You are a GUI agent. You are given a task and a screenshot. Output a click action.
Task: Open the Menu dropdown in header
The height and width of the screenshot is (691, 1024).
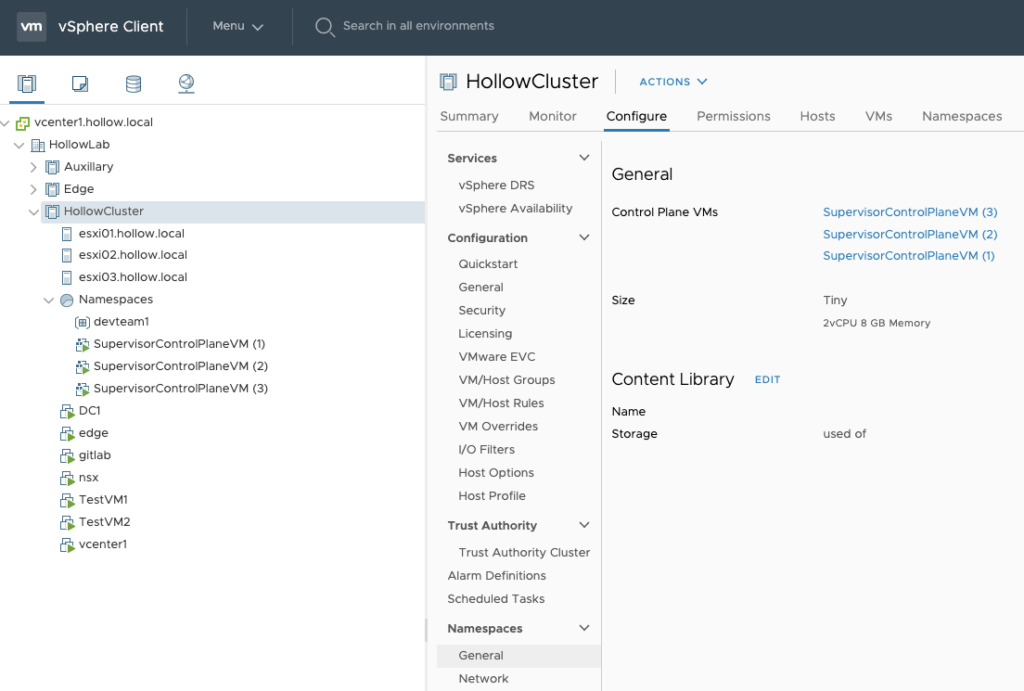coord(238,27)
